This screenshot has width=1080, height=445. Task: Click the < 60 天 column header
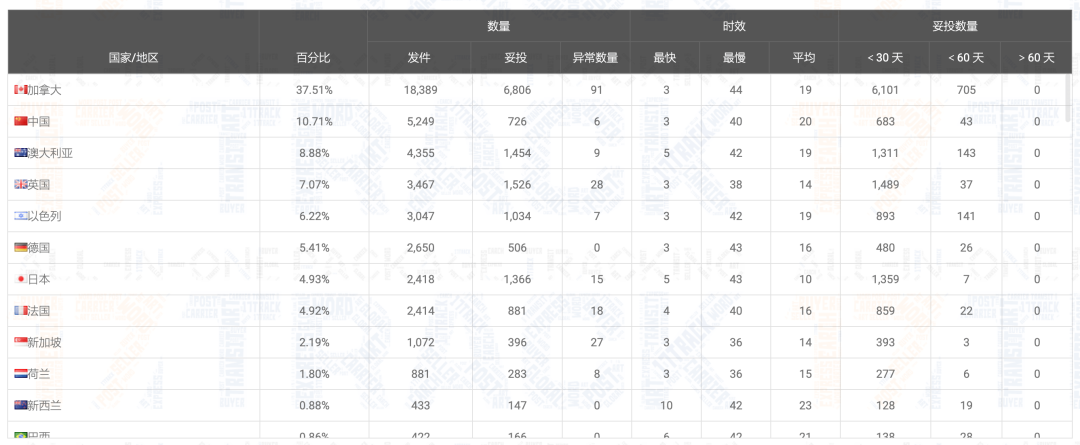click(966, 58)
